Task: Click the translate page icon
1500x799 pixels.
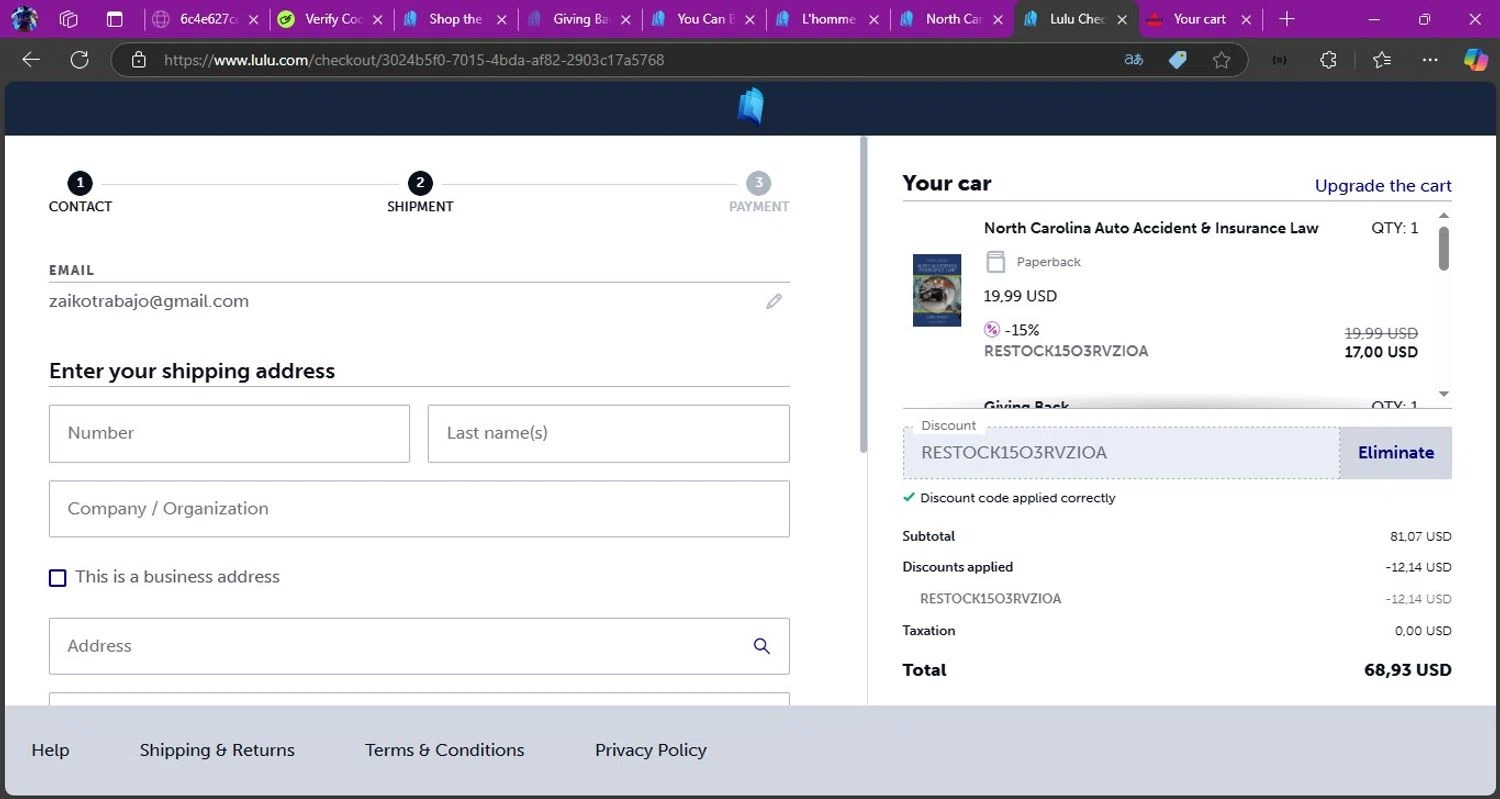Action: (x=1133, y=60)
